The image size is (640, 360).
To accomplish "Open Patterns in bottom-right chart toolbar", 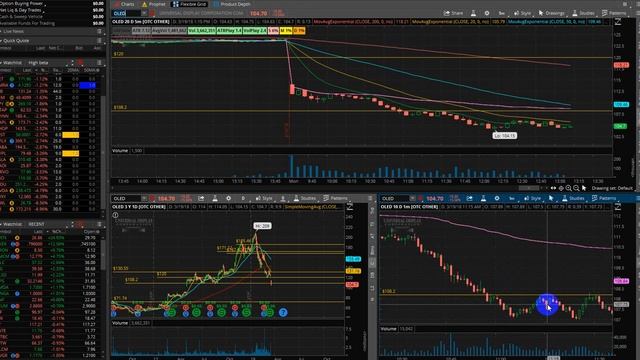I will pyautogui.click(x=604, y=198).
